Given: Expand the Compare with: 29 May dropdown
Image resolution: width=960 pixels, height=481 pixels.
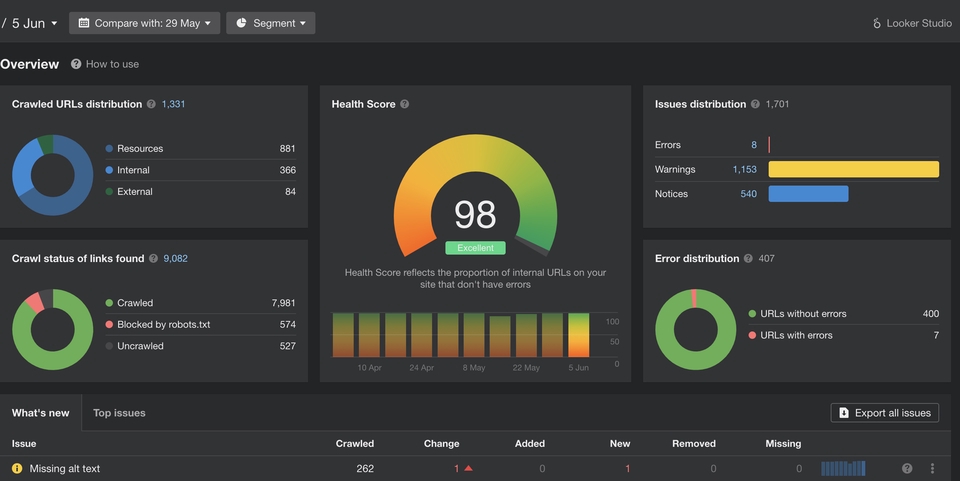Looking at the screenshot, I should 144,23.
